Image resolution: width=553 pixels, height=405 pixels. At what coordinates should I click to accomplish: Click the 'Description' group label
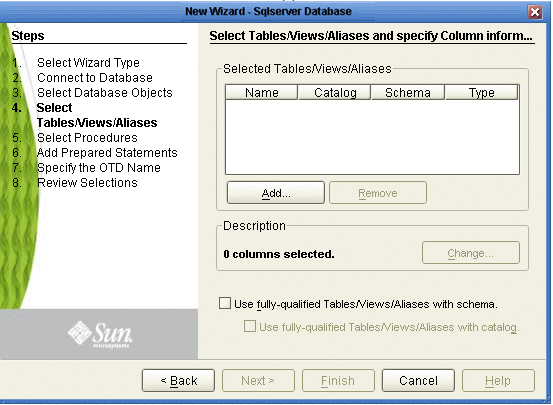tap(254, 226)
